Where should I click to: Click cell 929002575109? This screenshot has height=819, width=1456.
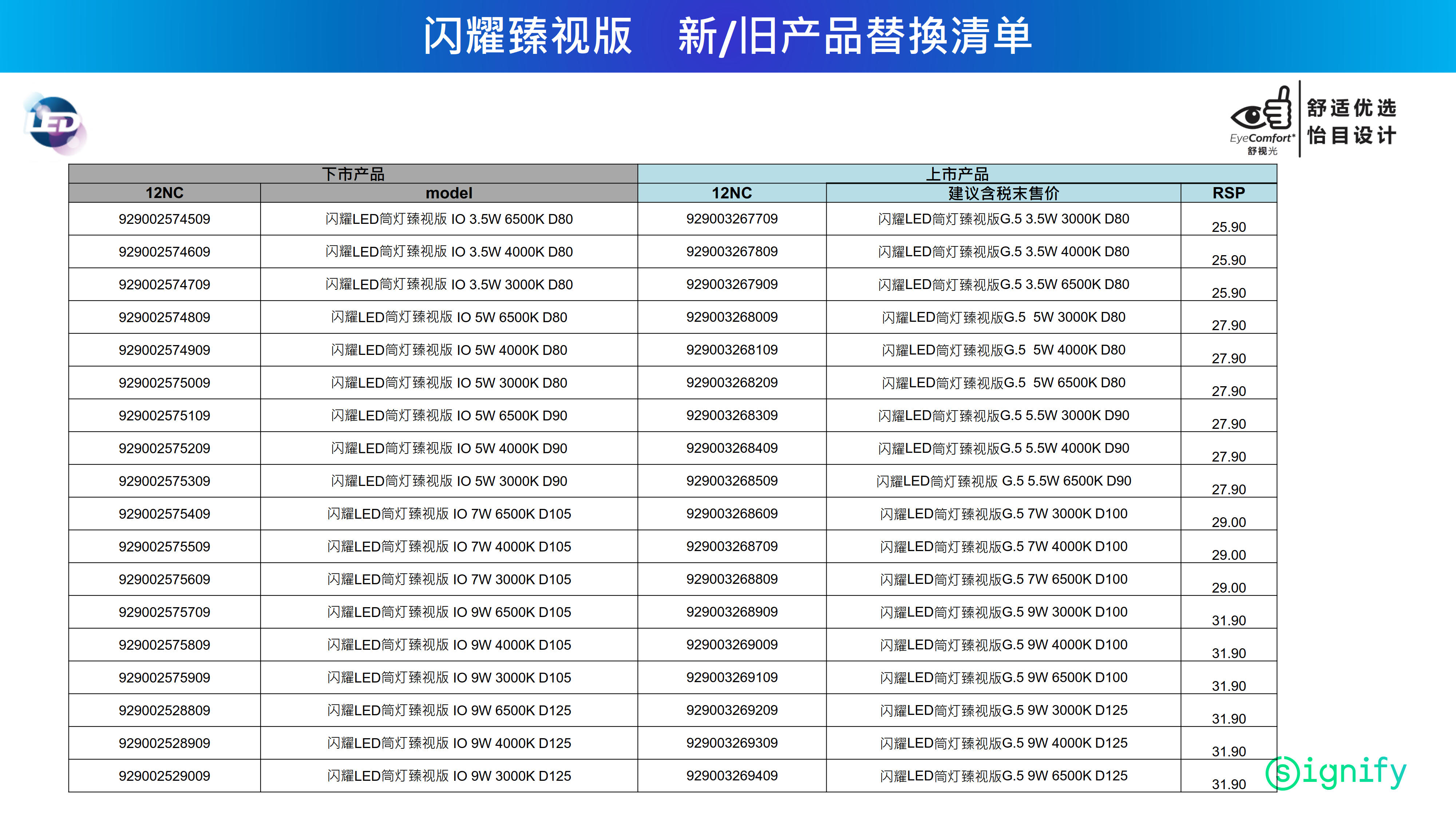coord(165,416)
